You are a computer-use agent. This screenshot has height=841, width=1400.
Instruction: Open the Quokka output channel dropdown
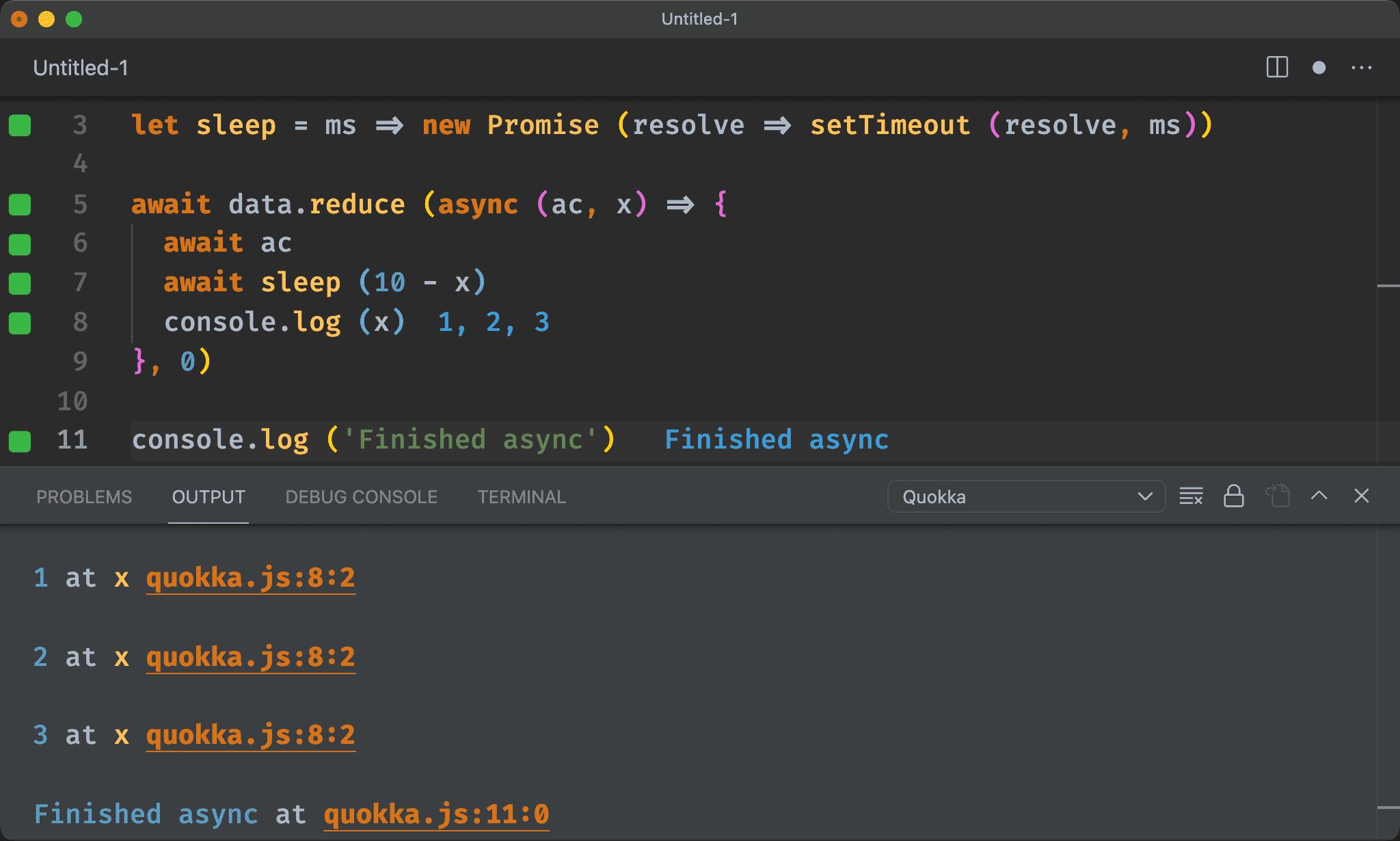(x=1025, y=496)
